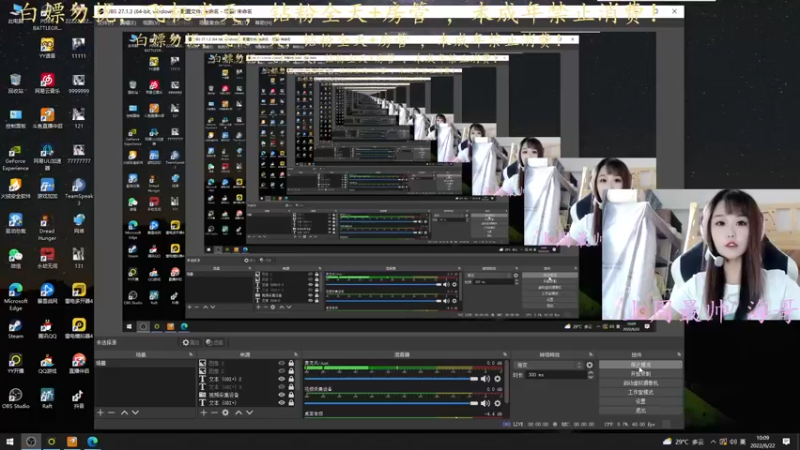The image size is (800, 450).
Task: Open source properties gear in Sources toolbar
Action: click(x=226, y=412)
